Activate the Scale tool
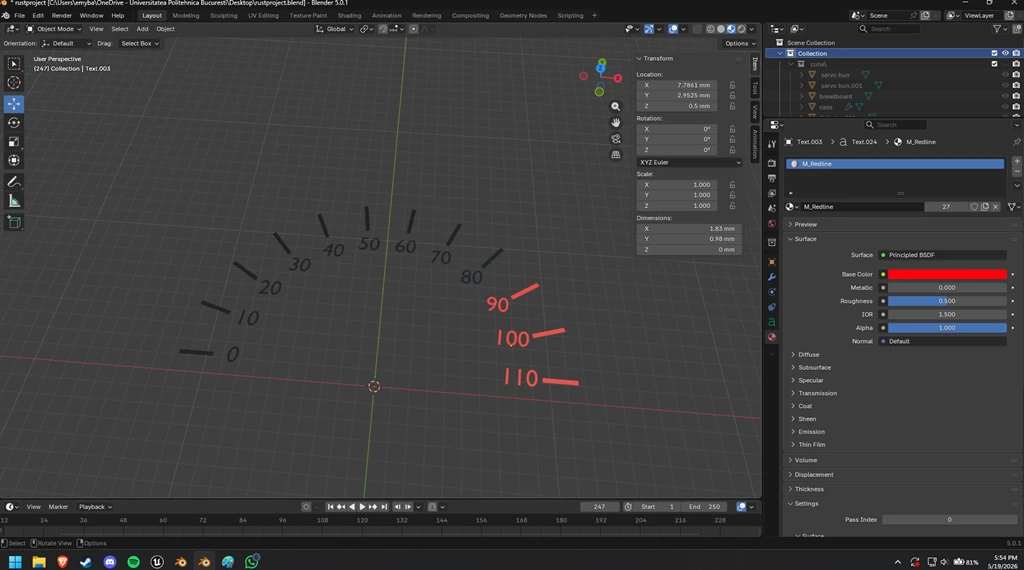The width and height of the screenshot is (1024, 570). 14,142
